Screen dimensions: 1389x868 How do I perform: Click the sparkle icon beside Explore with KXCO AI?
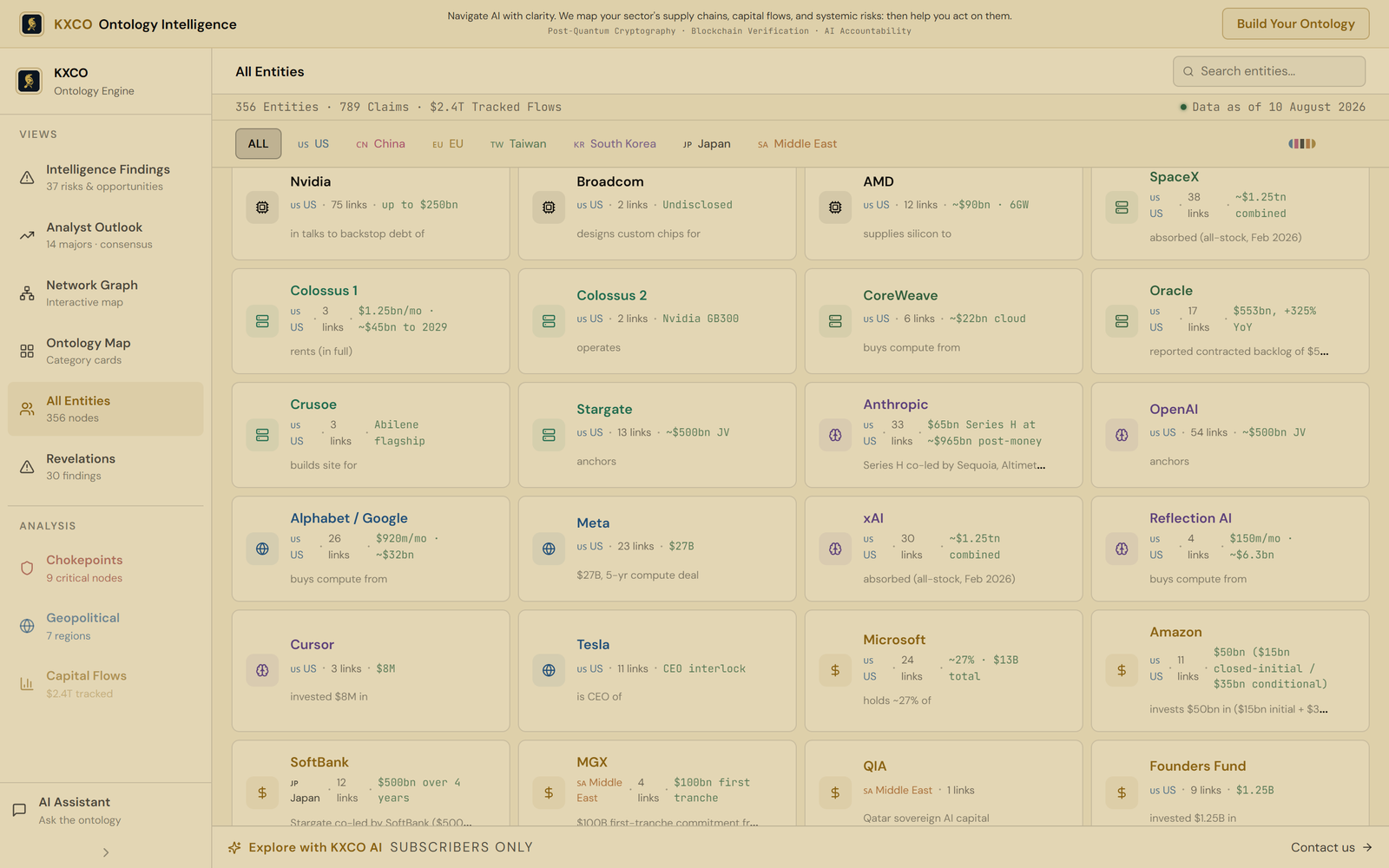pos(234,847)
